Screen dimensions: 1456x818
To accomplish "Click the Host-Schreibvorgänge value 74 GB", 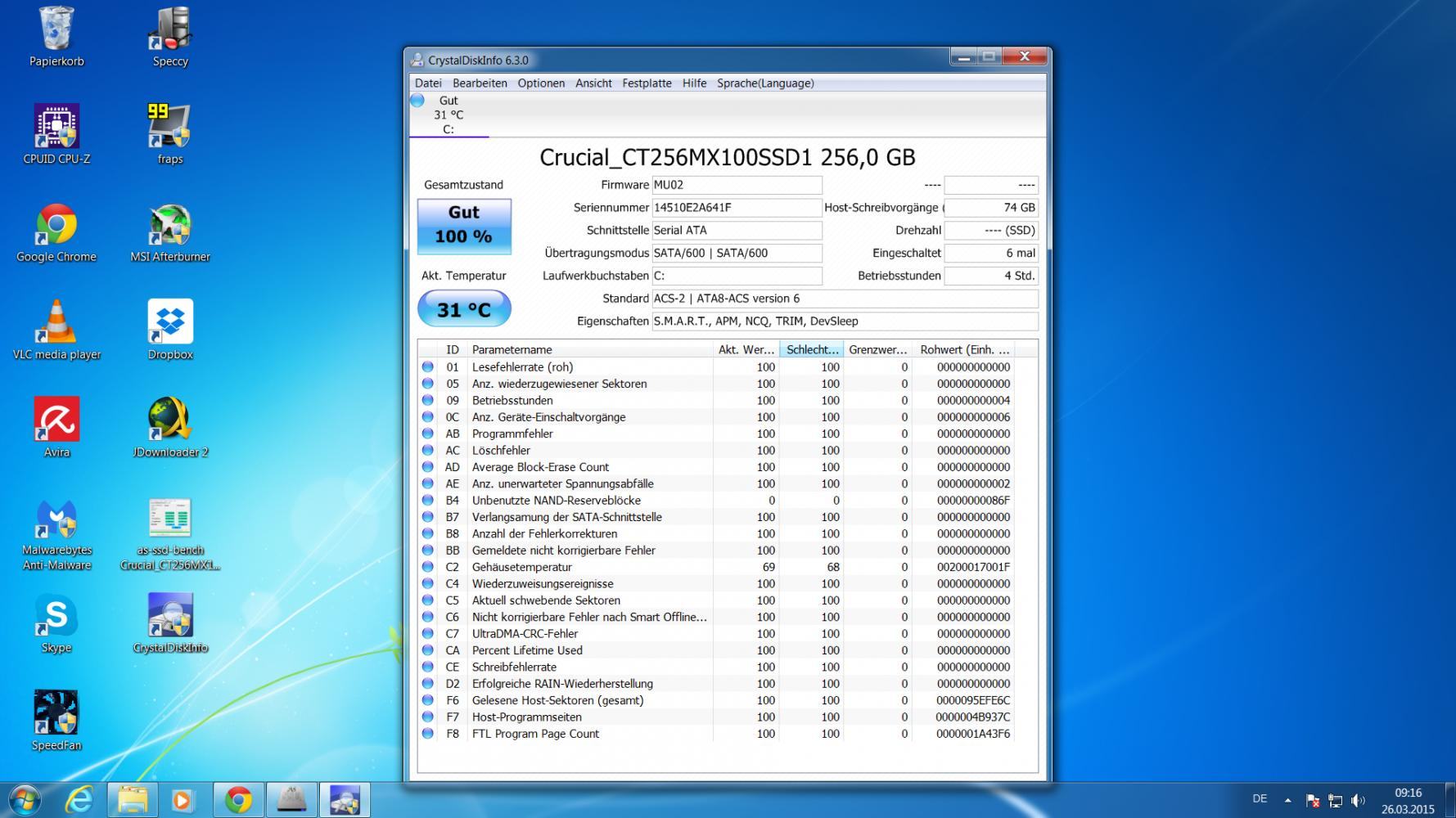I will (991, 208).
